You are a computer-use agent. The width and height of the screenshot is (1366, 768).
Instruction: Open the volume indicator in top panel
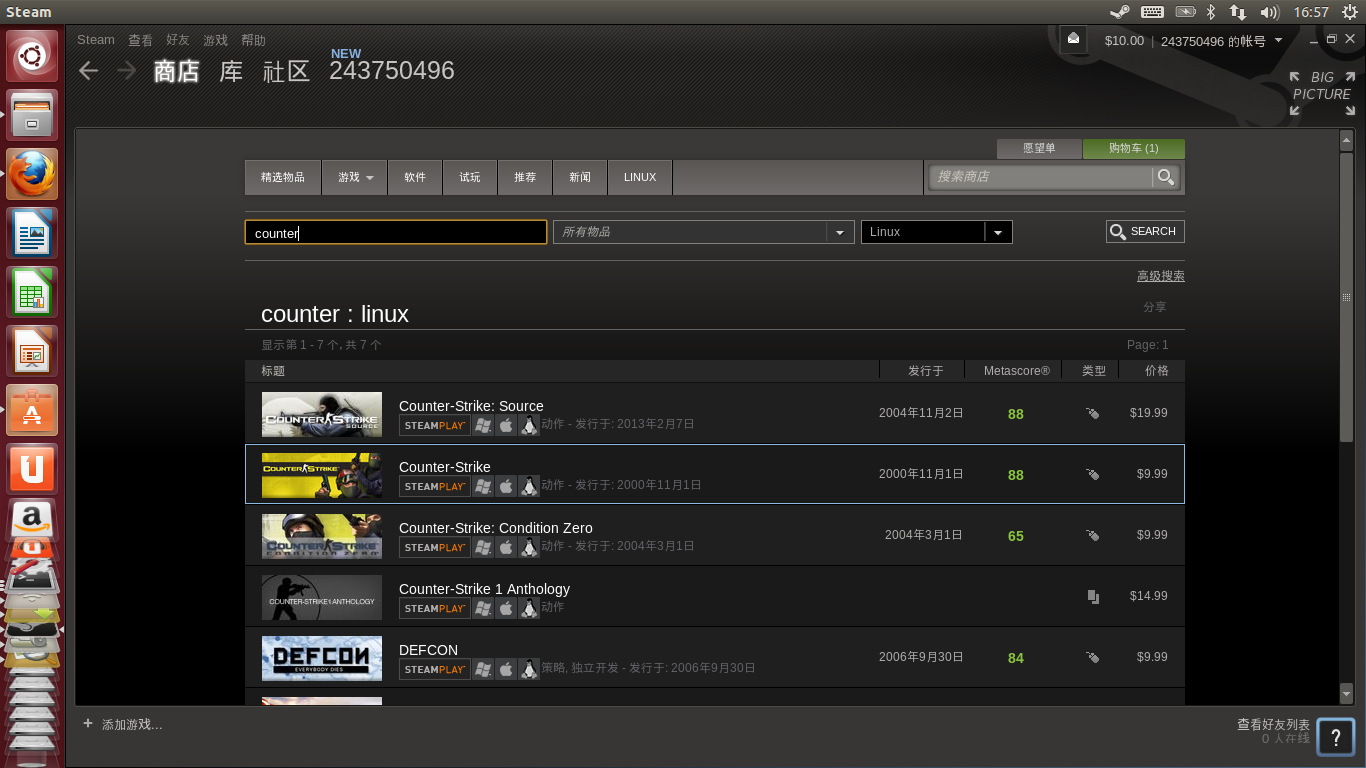coord(1270,12)
